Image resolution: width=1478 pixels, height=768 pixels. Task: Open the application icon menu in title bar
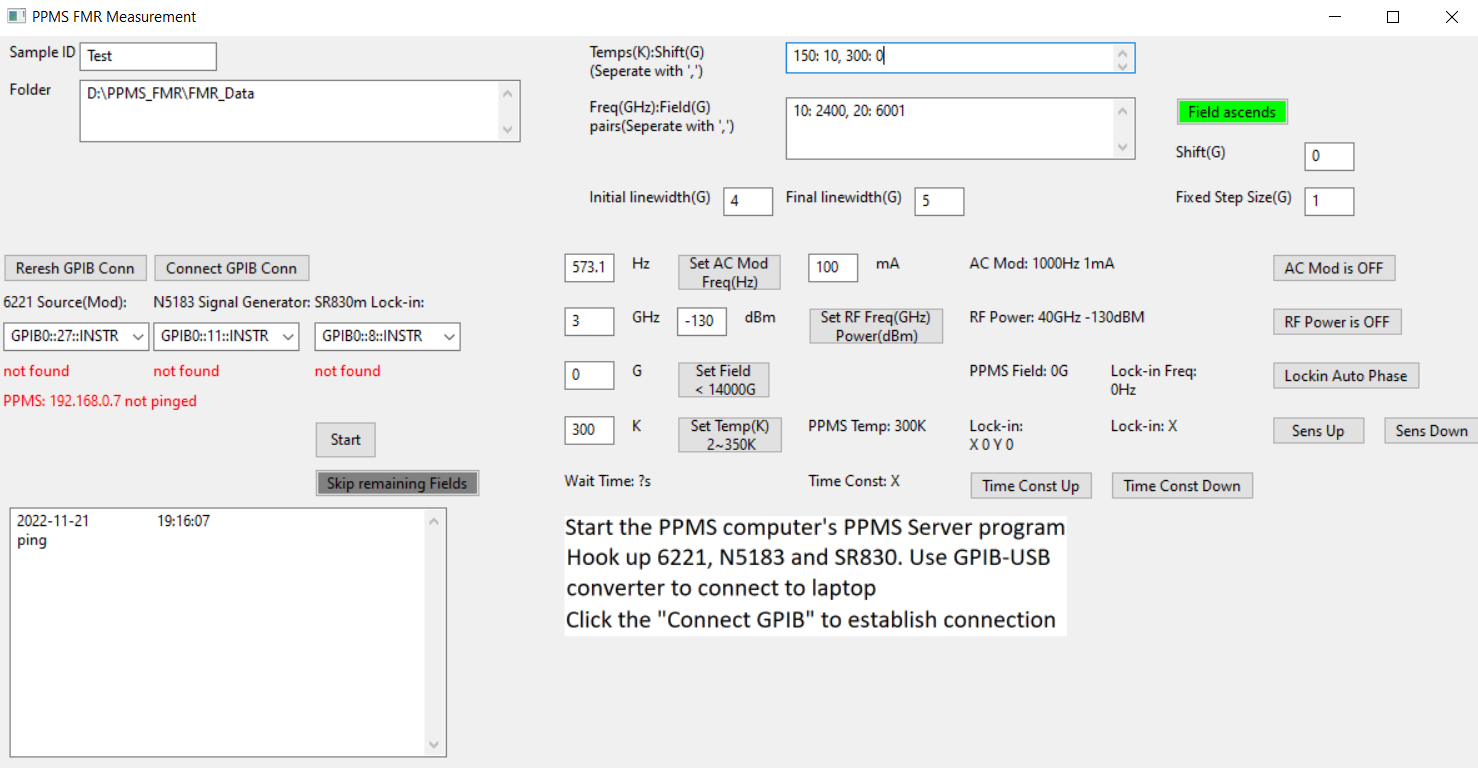pos(16,16)
